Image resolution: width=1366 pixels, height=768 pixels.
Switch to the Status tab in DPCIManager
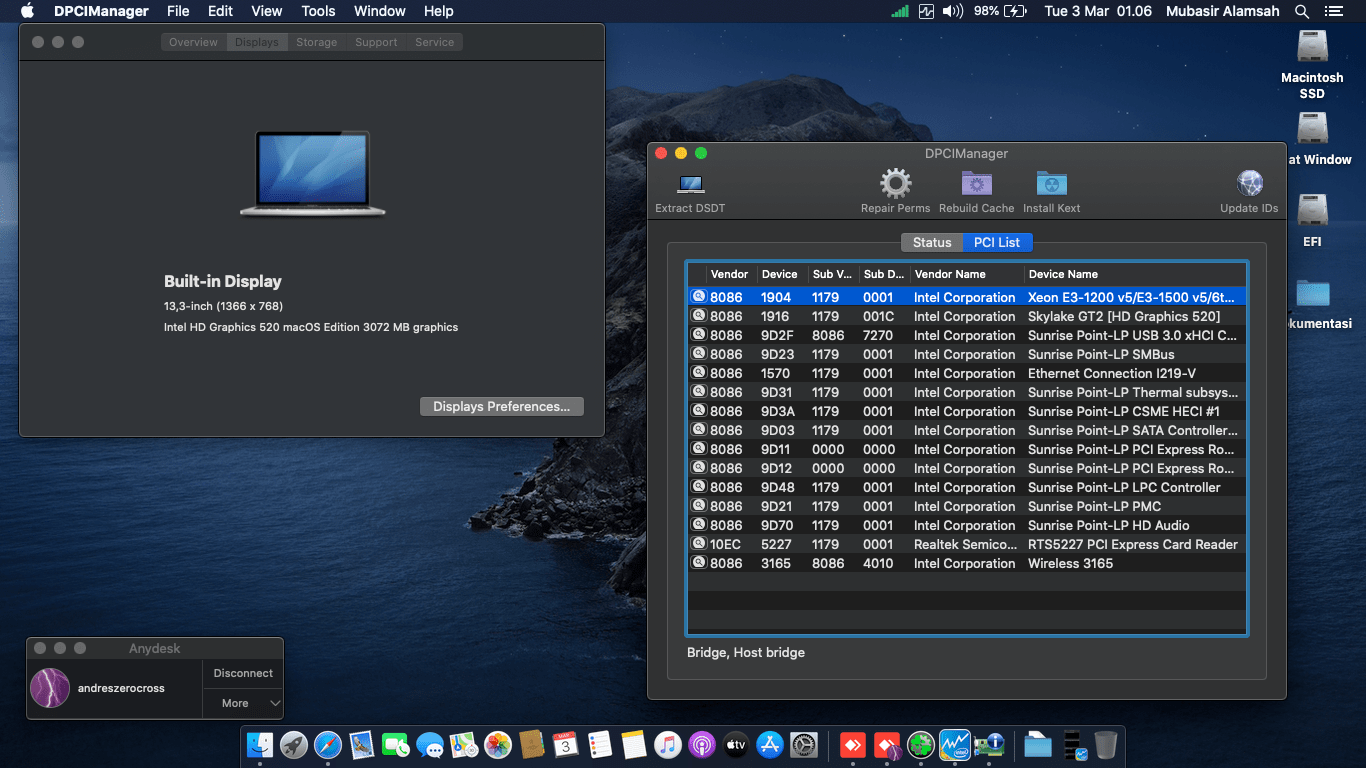(932, 242)
